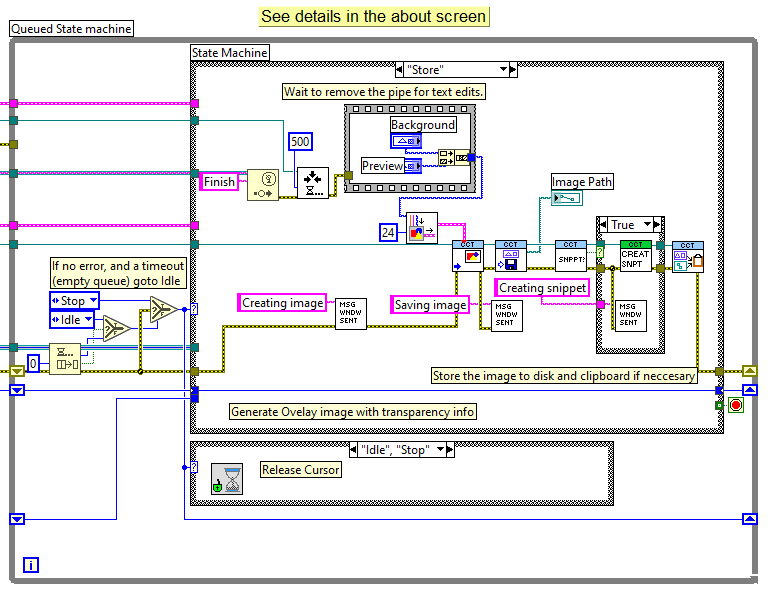Image resolution: width=774 pixels, height=596 pixels.
Task: Click the Saving image string constant
Action: click(x=430, y=305)
